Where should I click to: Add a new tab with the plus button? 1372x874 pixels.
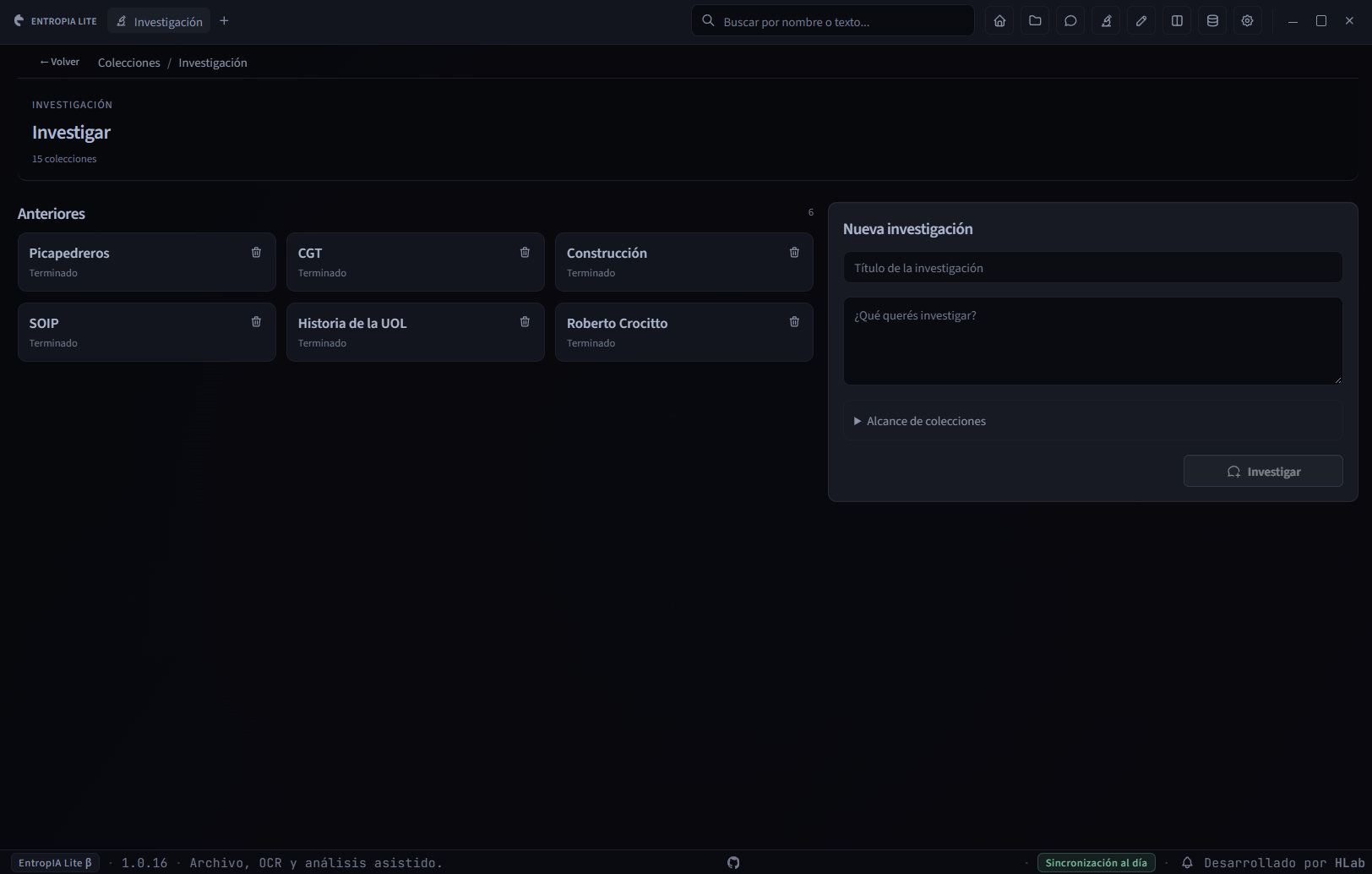(x=224, y=21)
